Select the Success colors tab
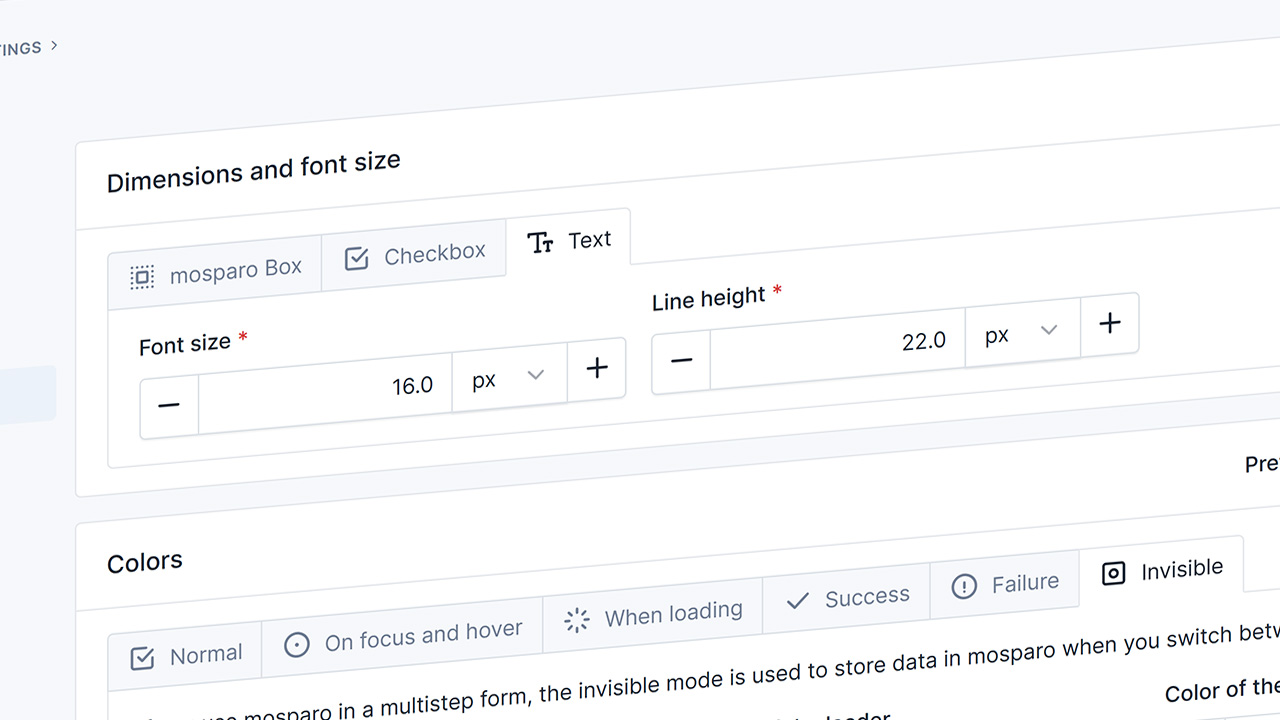Screen dimensions: 1280x720 pyautogui.click(x=846, y=598)
